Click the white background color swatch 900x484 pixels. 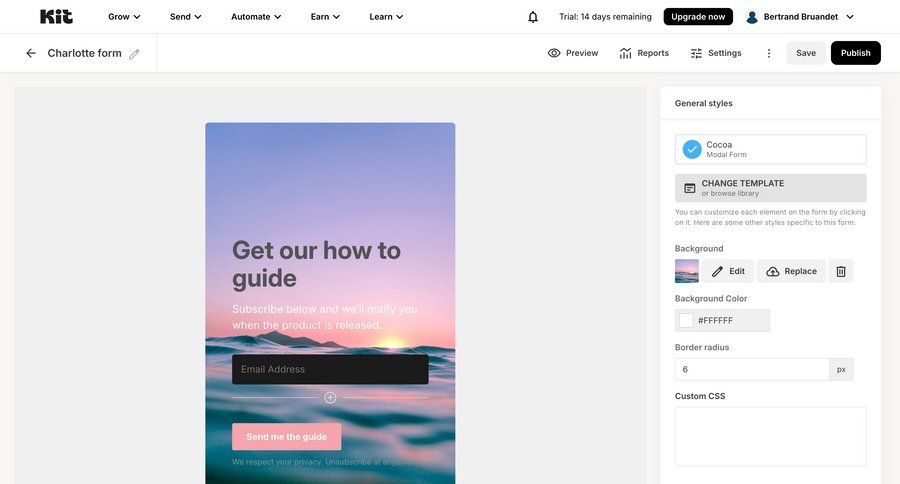point(686,320)
